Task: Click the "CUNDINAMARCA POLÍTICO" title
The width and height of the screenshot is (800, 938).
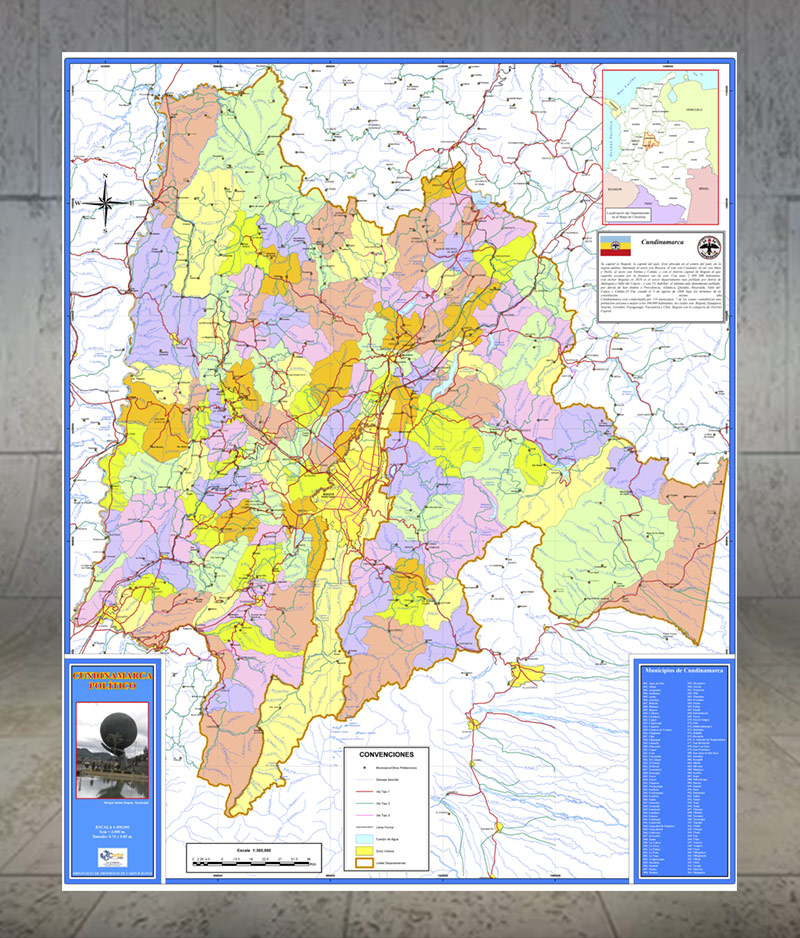Action: click(112, 681)
